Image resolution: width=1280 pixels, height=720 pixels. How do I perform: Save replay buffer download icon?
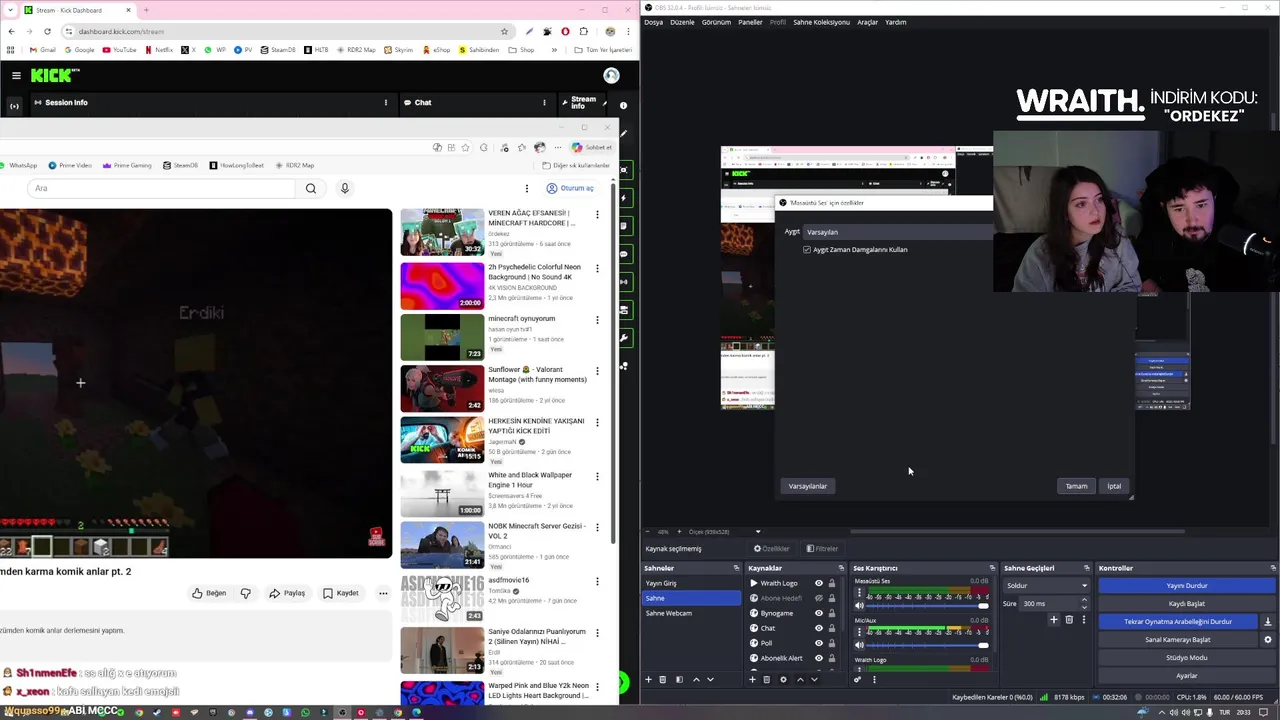pos(1268,622)
